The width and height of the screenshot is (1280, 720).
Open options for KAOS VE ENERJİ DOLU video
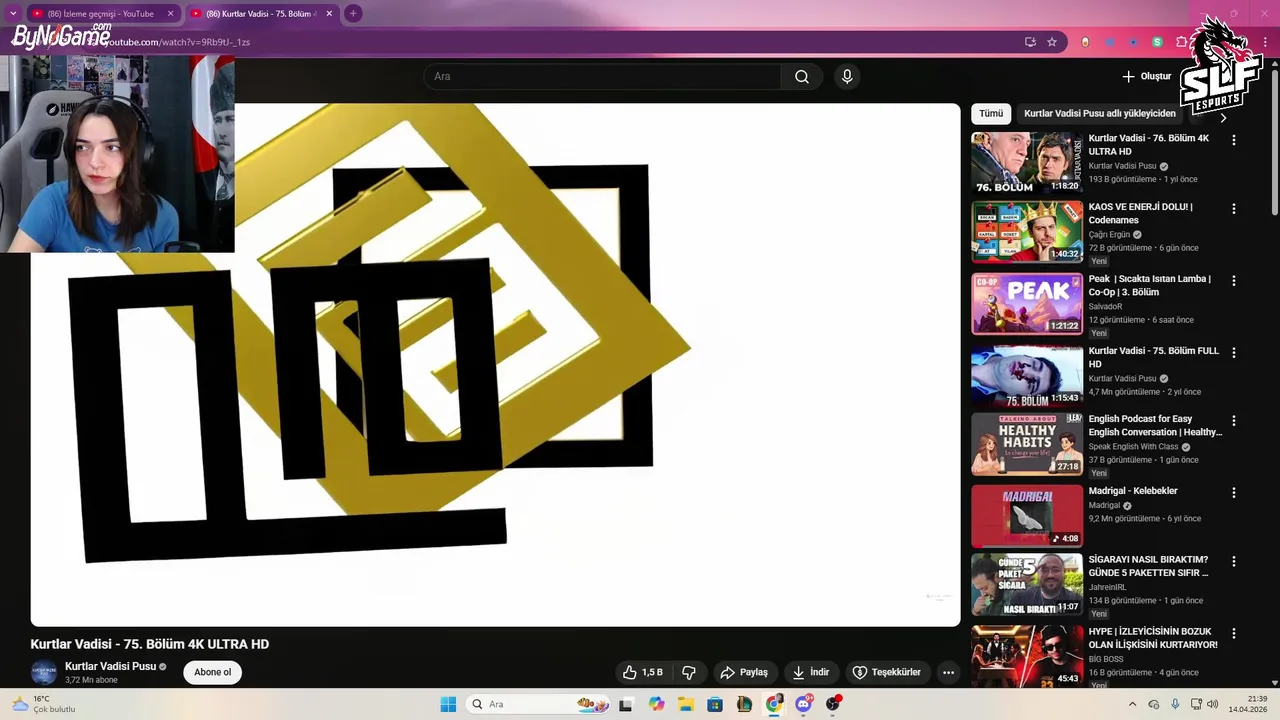(1234, 209)
